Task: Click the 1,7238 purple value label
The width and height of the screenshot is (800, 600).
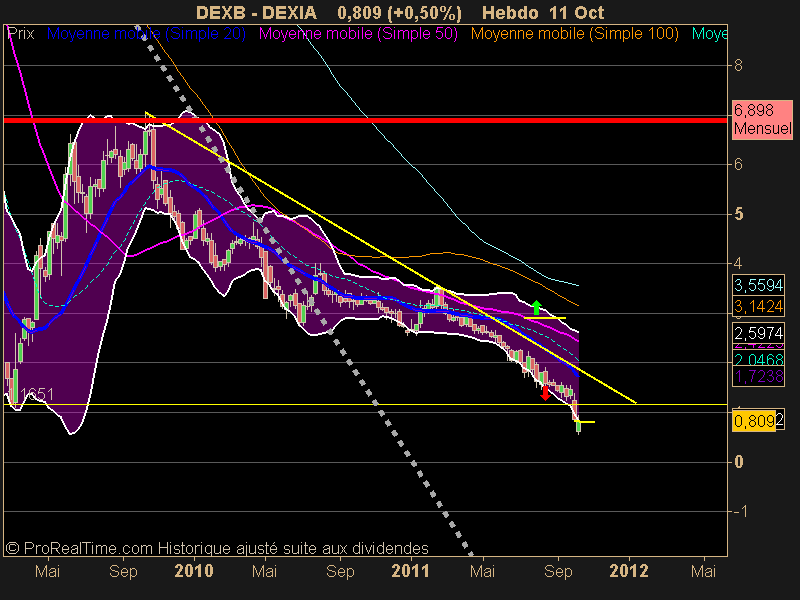Action: point(758,377)
